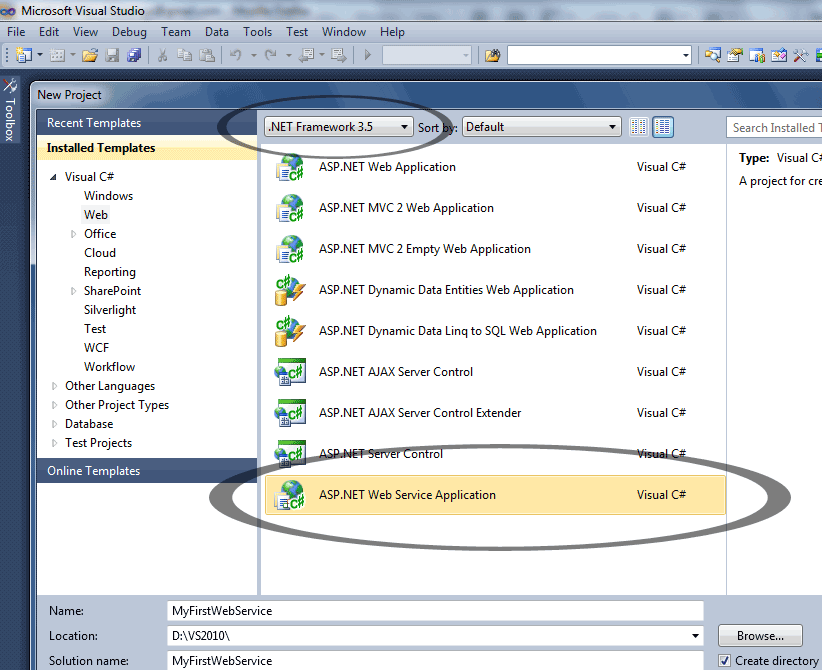Click the Open File folder icon
Viewport: 822px width, 670px height.
[x=90, y=55]
